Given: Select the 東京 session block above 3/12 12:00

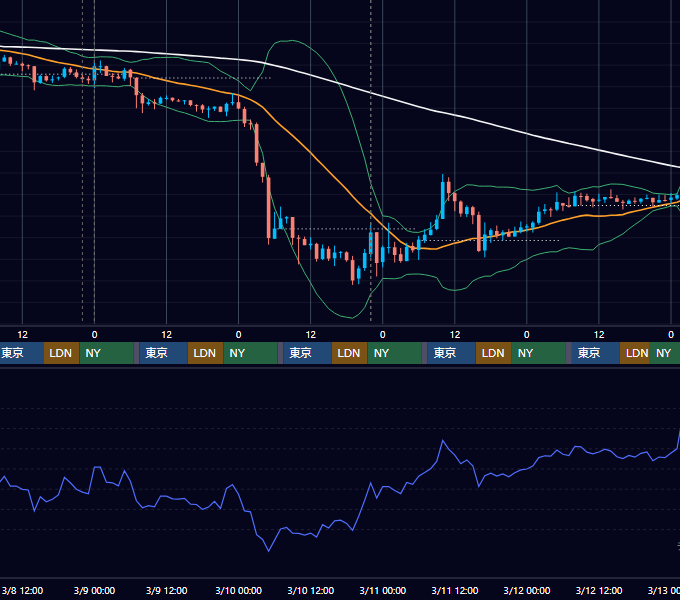Looking at the screenshot, I should click(596, 353).
